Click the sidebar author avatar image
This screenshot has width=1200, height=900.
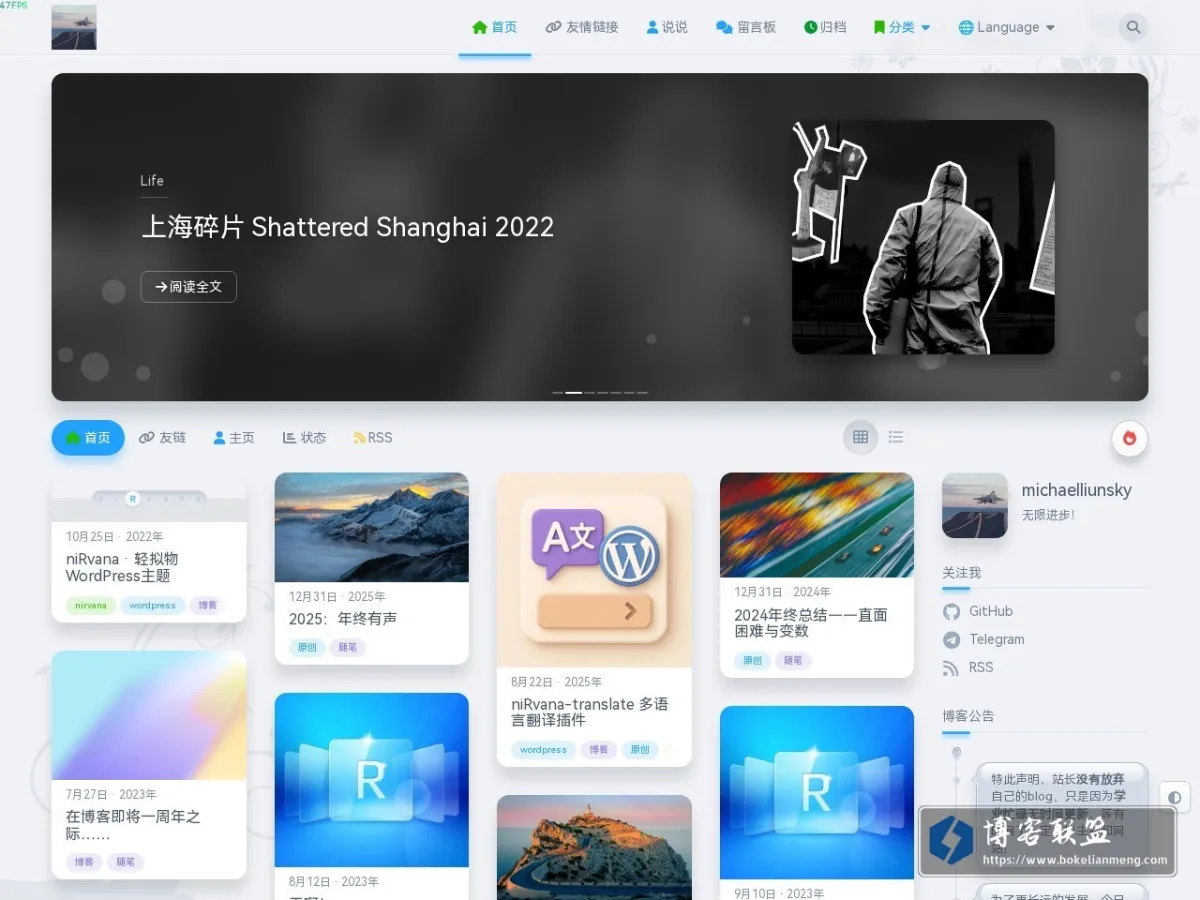click(x=975, y=505)
